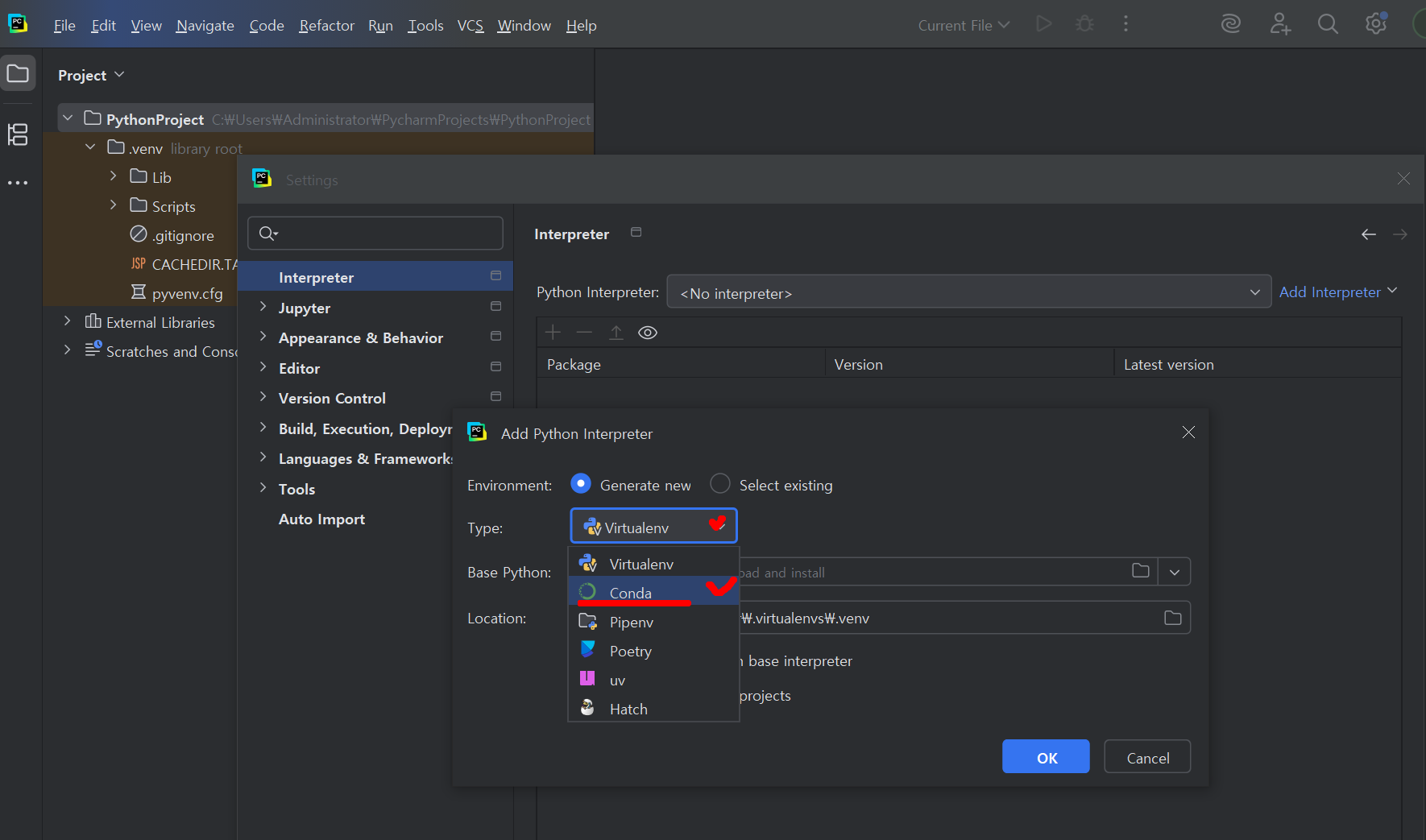Browse for Base Python folder icon
This screenshot has width=1426, height=840.
[x=1141, y=571]
